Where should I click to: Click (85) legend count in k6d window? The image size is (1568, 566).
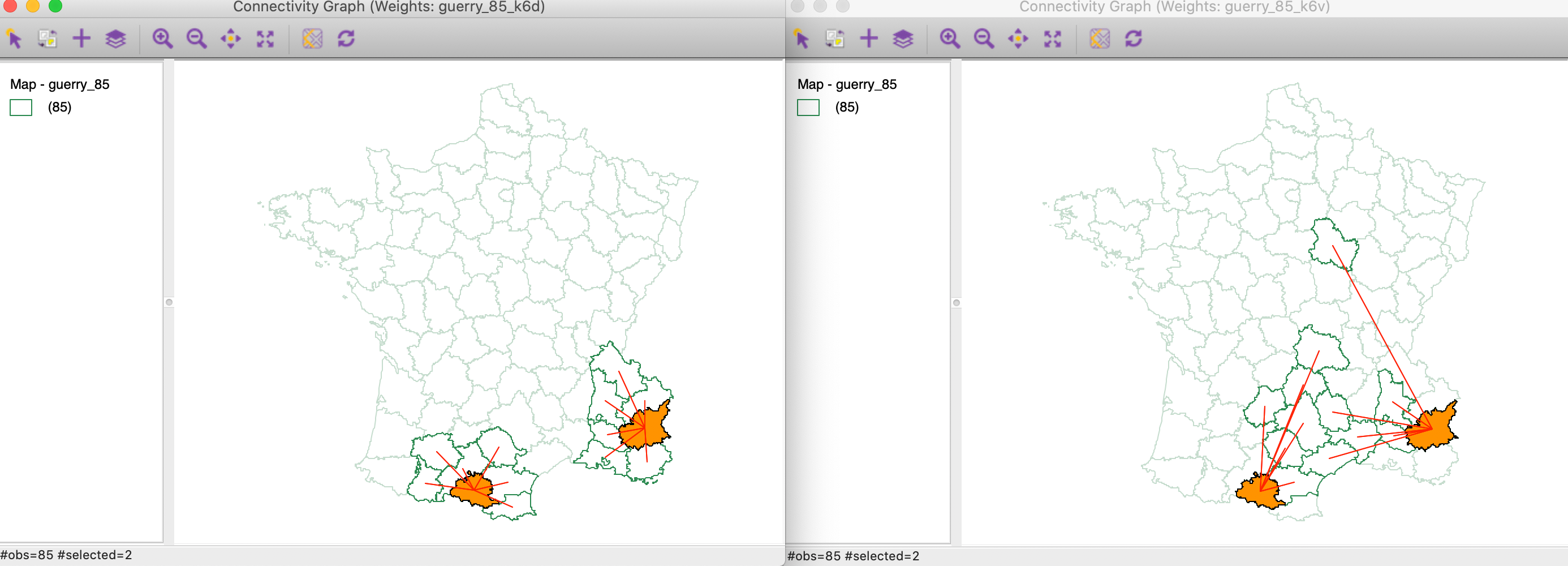pos(59,107)
